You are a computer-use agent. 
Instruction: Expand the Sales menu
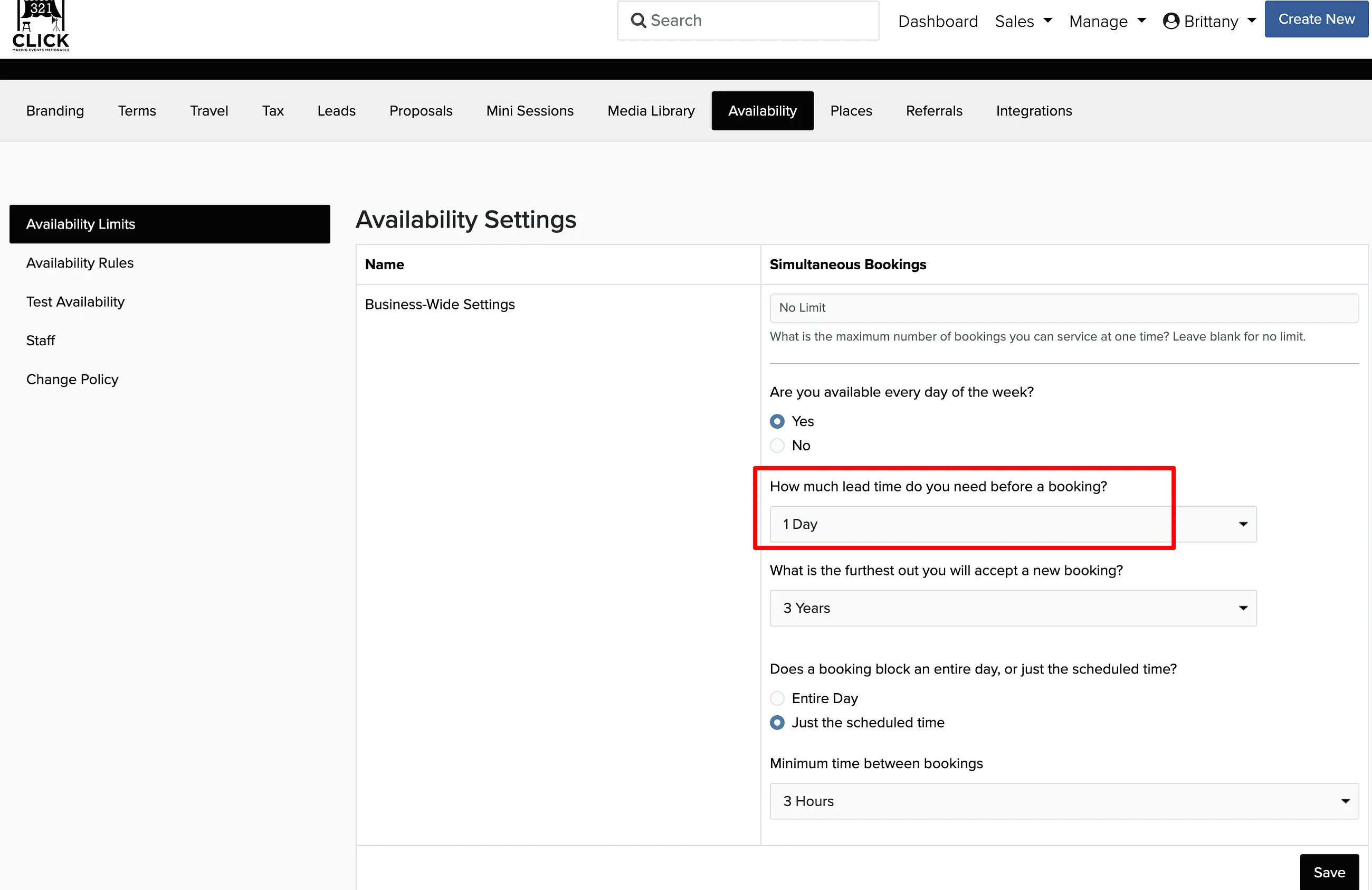click(1023, 21)
